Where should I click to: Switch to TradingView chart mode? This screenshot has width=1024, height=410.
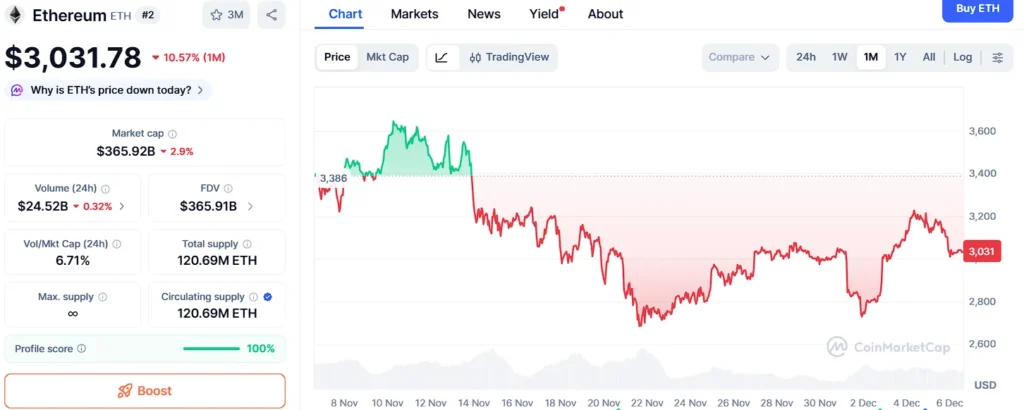coord(510,57)
